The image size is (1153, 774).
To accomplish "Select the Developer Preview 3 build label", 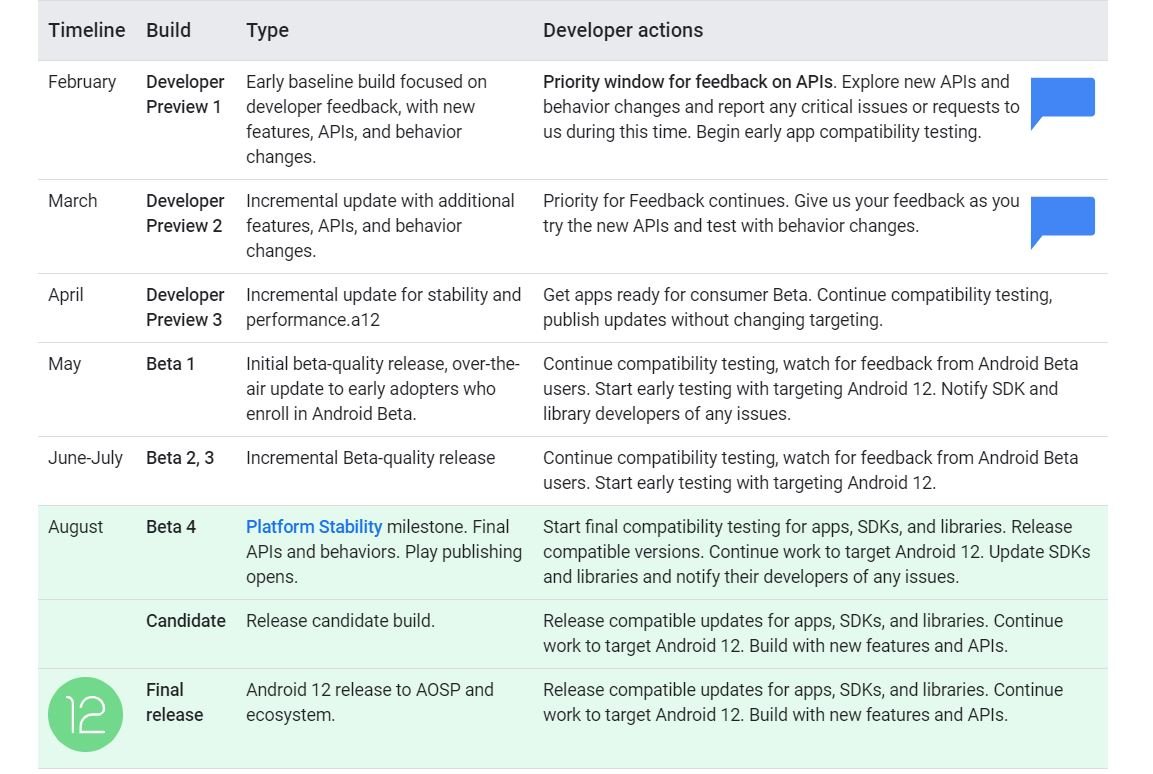I will coord(185,307).
